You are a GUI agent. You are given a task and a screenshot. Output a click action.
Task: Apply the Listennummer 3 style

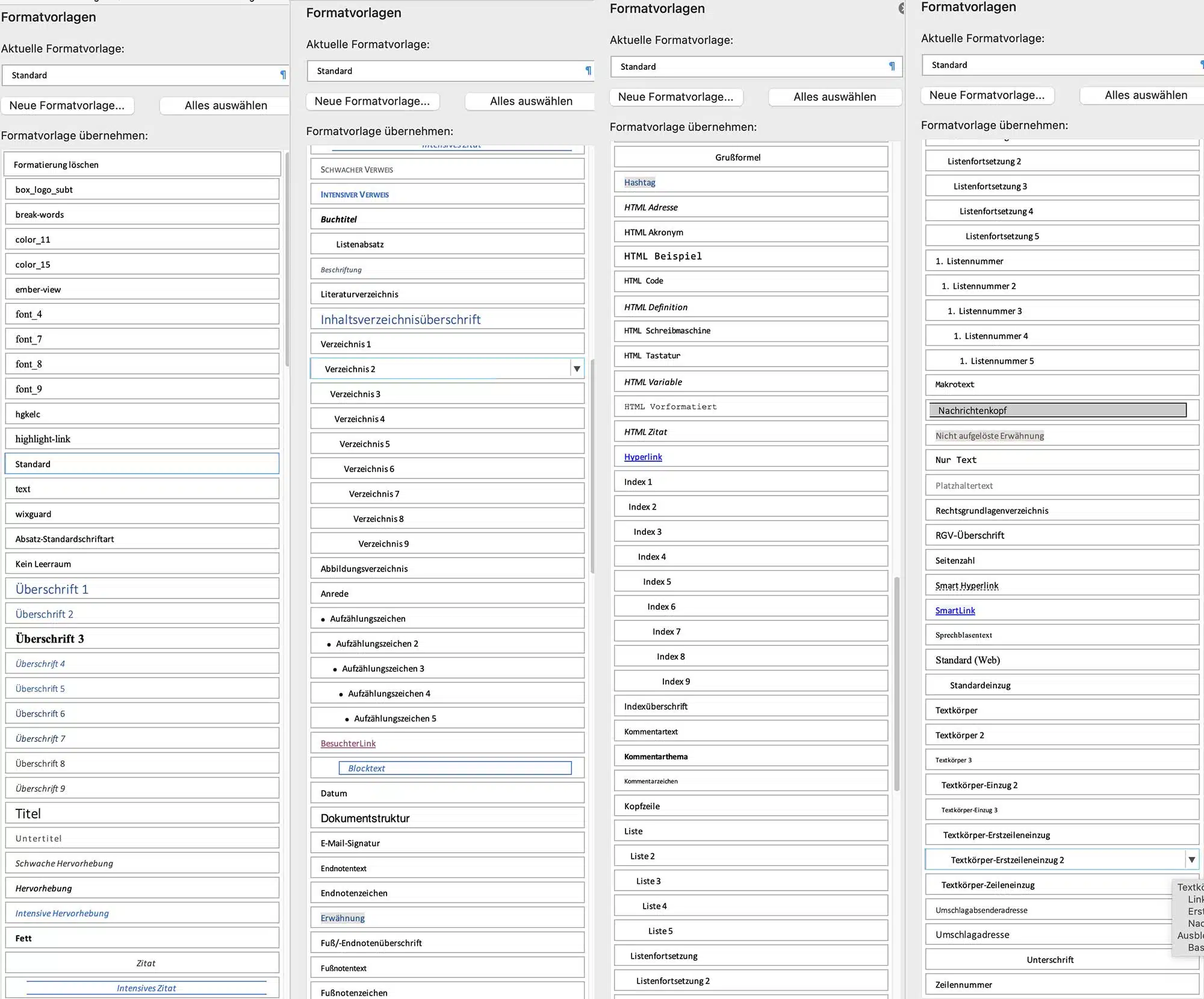1062,311
